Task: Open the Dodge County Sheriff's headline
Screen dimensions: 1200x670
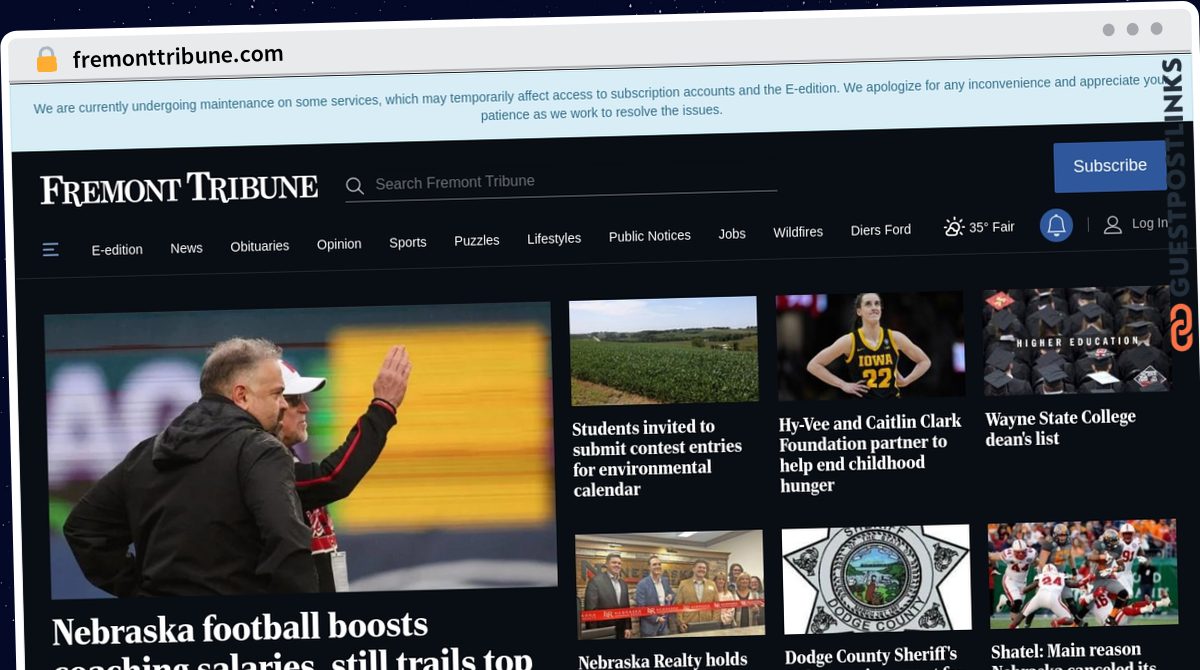Action: point(871,657)
